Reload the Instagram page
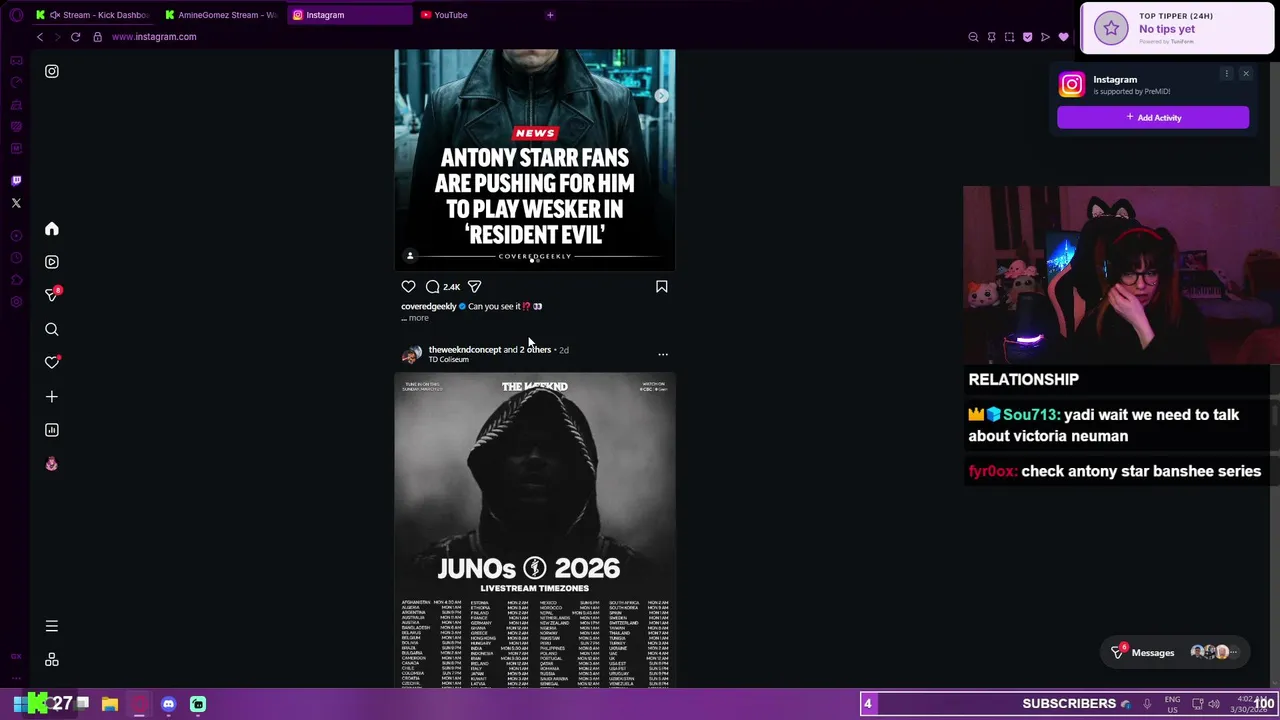The width and height of the screenshot is (1280, 720). tap(75, 37)
